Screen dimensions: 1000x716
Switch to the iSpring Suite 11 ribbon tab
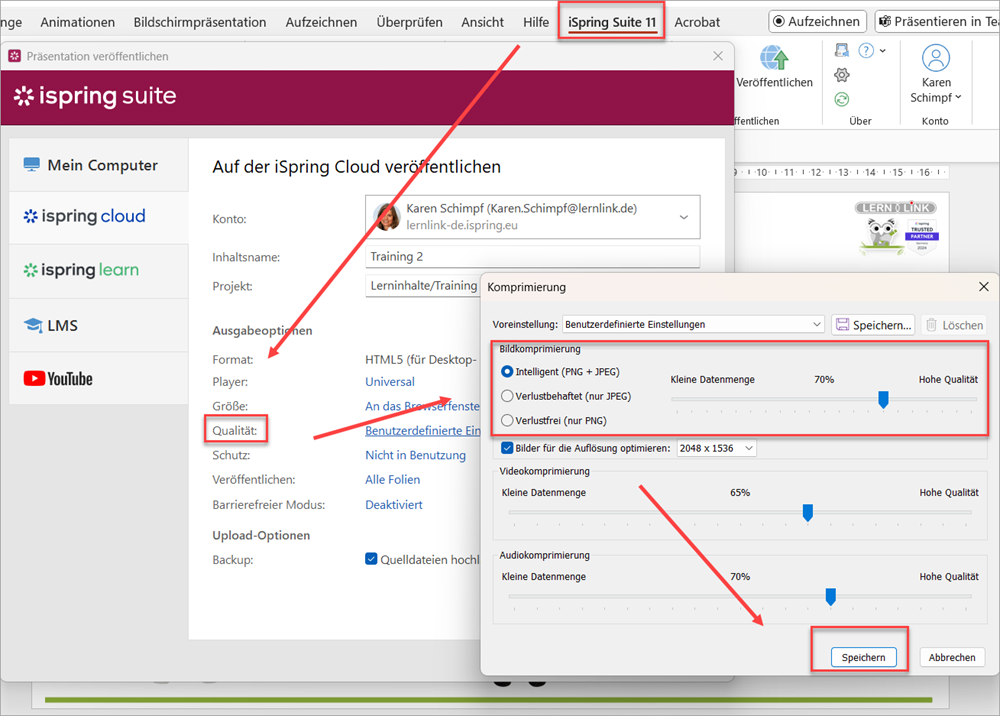click(611, 21)
